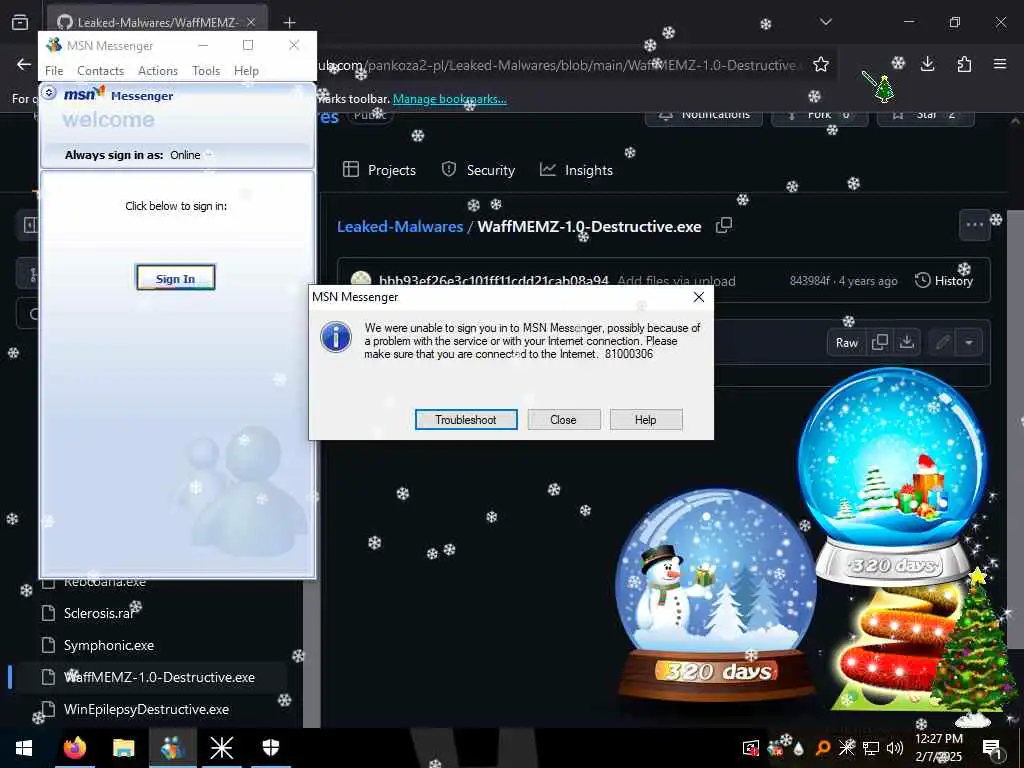The width and height of the screenshot is (1024, 768).
Task: Click the MSN Messenger taskbar icon
Action: coord(172,748)
